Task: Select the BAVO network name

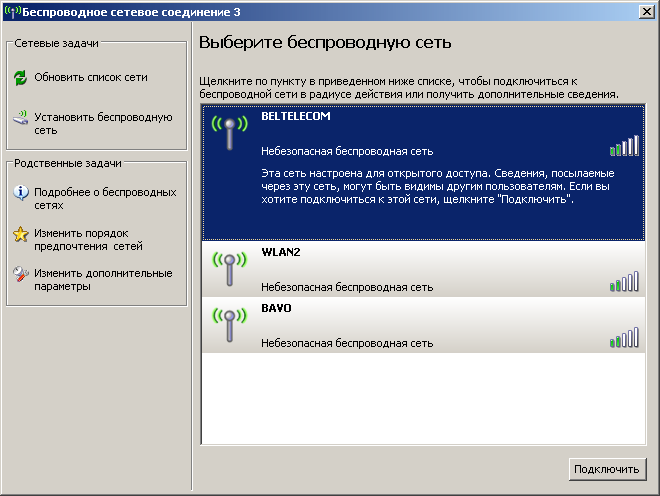Action: pos(276,308)
